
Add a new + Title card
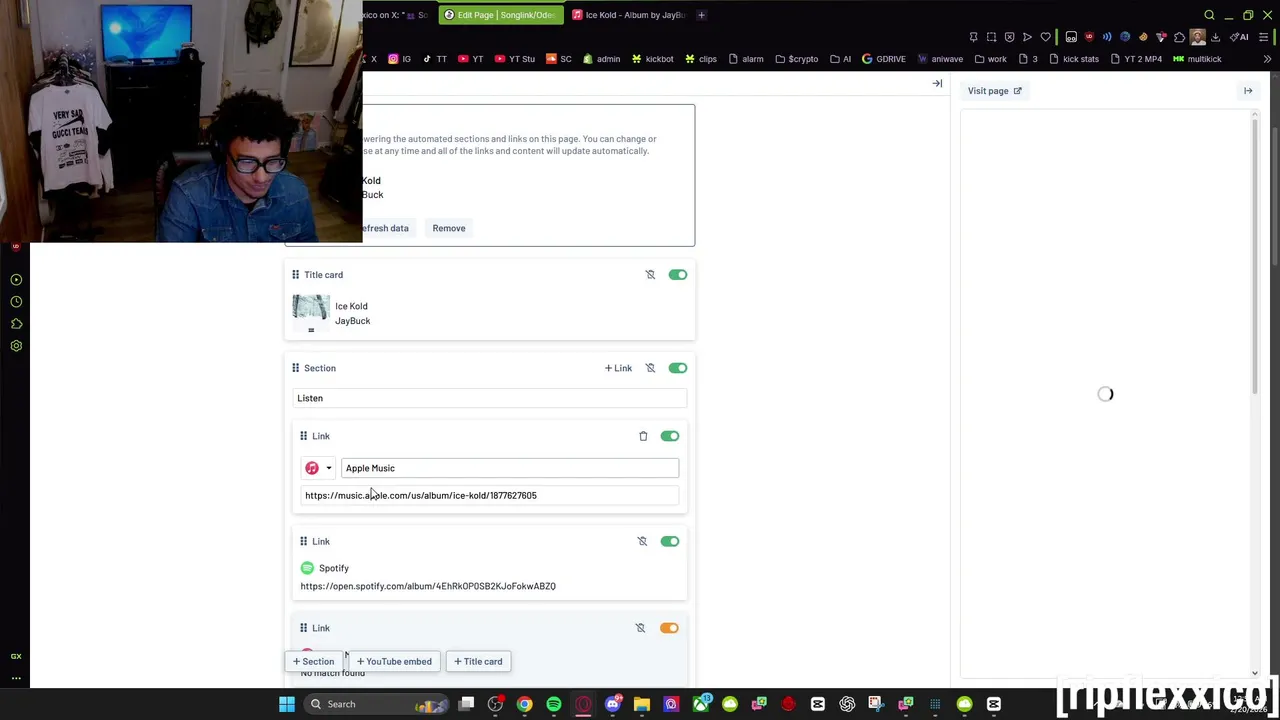click(x=478, y=661)
